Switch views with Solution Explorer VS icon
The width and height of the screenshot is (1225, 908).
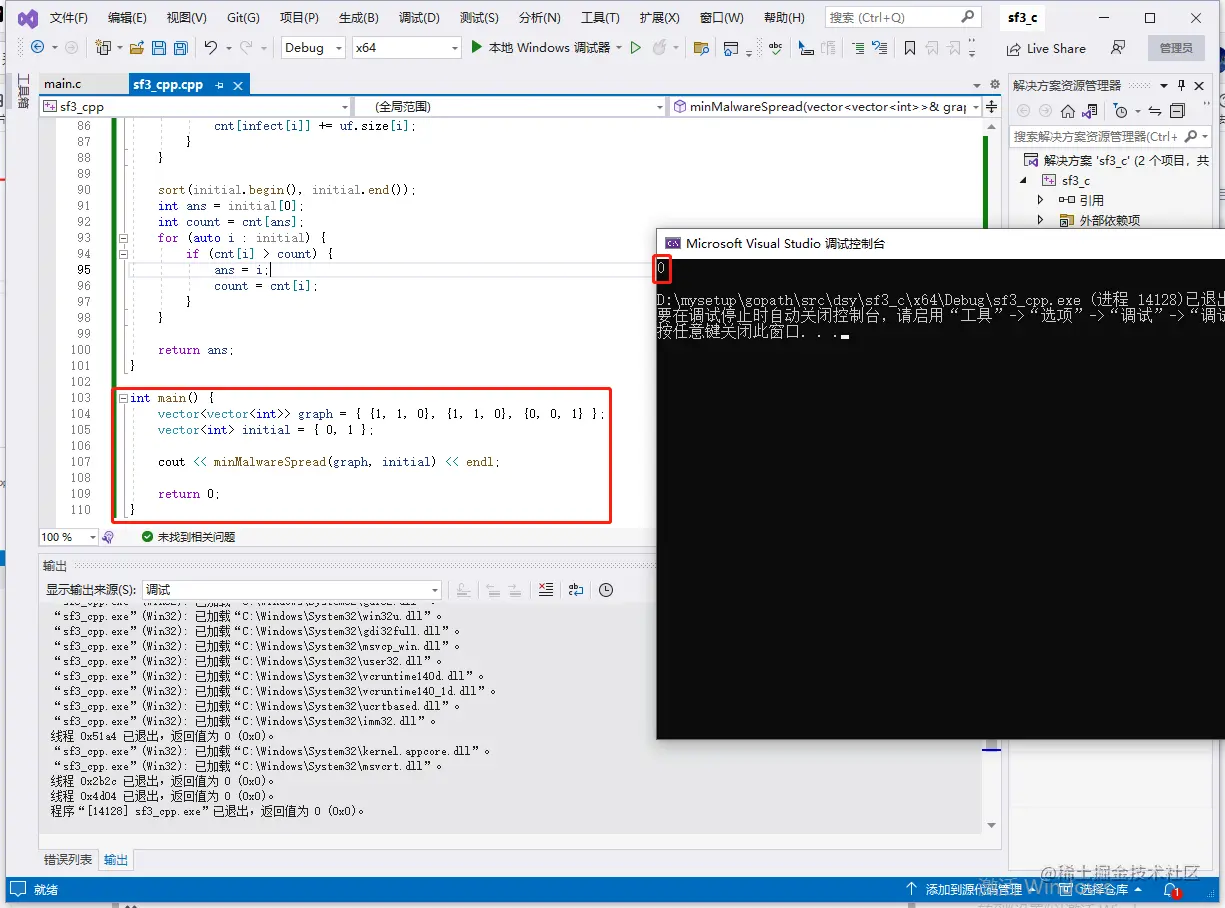coord(1091,111)
